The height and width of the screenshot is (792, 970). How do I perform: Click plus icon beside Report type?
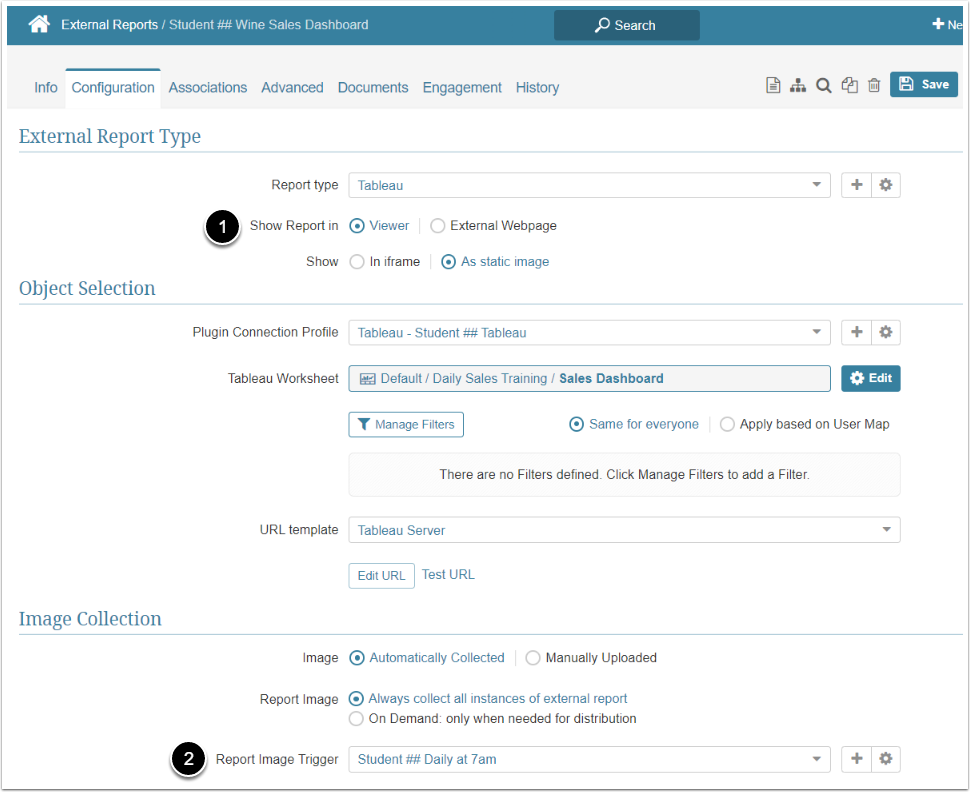856,185
